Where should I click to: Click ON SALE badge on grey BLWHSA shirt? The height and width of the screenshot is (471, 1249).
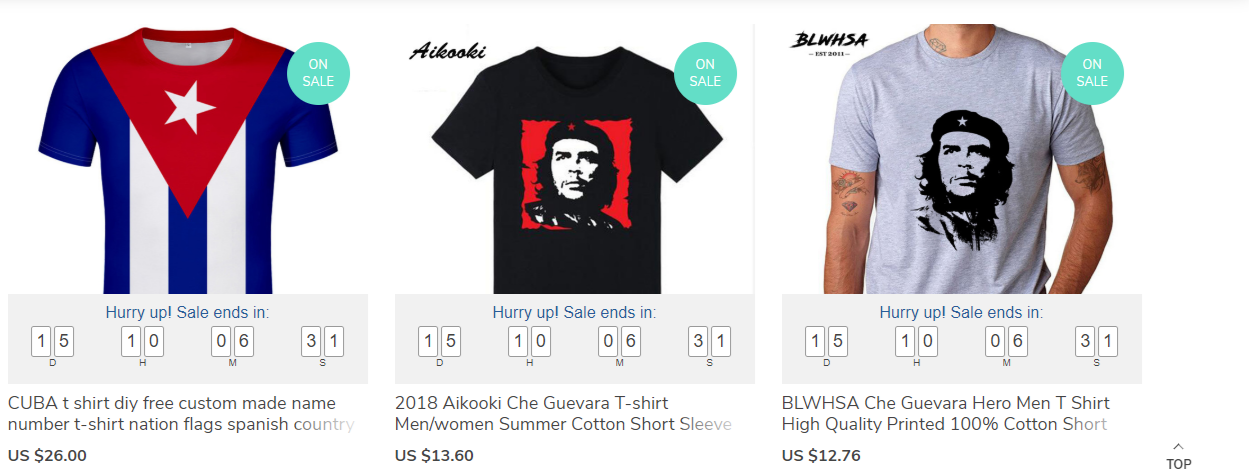pos(1092,73)
